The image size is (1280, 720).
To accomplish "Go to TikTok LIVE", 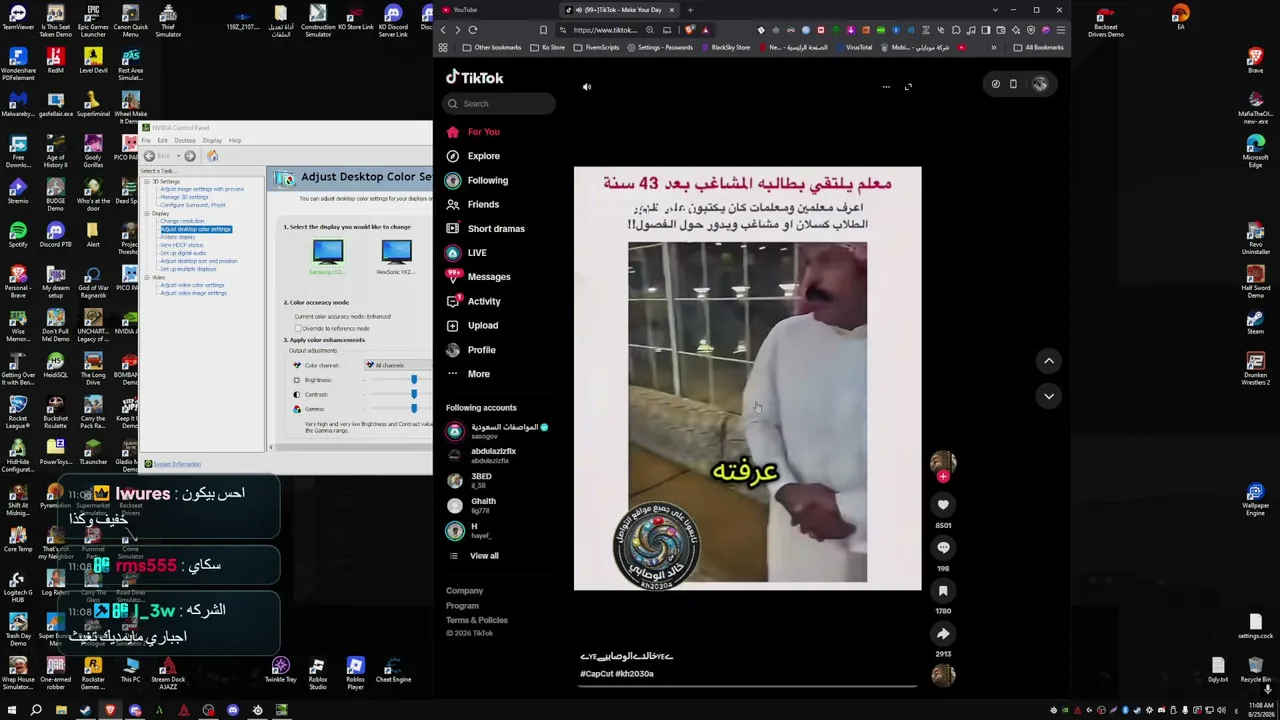I will pyautogui.click(x=467, y=253).
